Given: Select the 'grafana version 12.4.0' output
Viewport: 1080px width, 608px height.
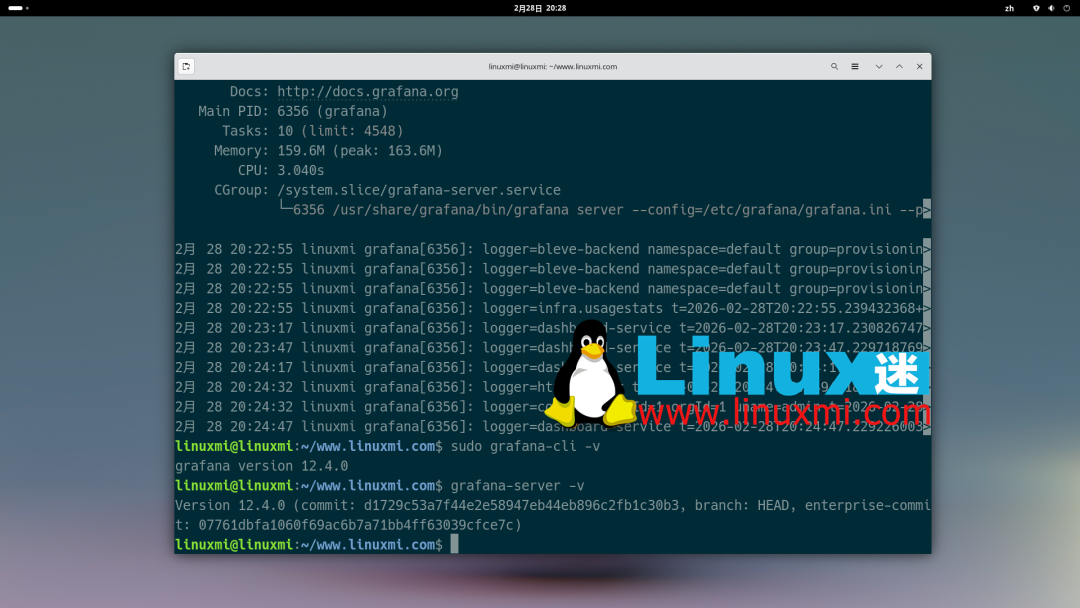Looking at the screenshot, I should coord(262,466).
